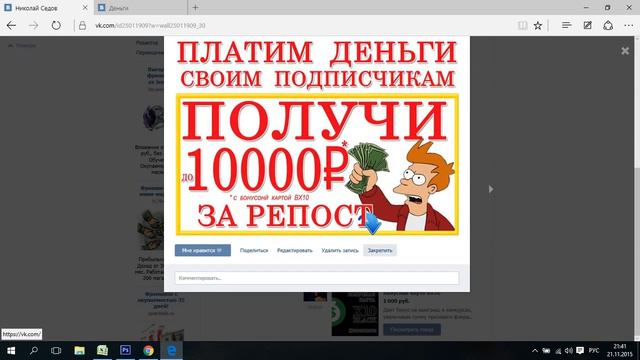Open Task View on the taskbar
The height and width of the screenshot is (360, 640).
pos(56,351)
